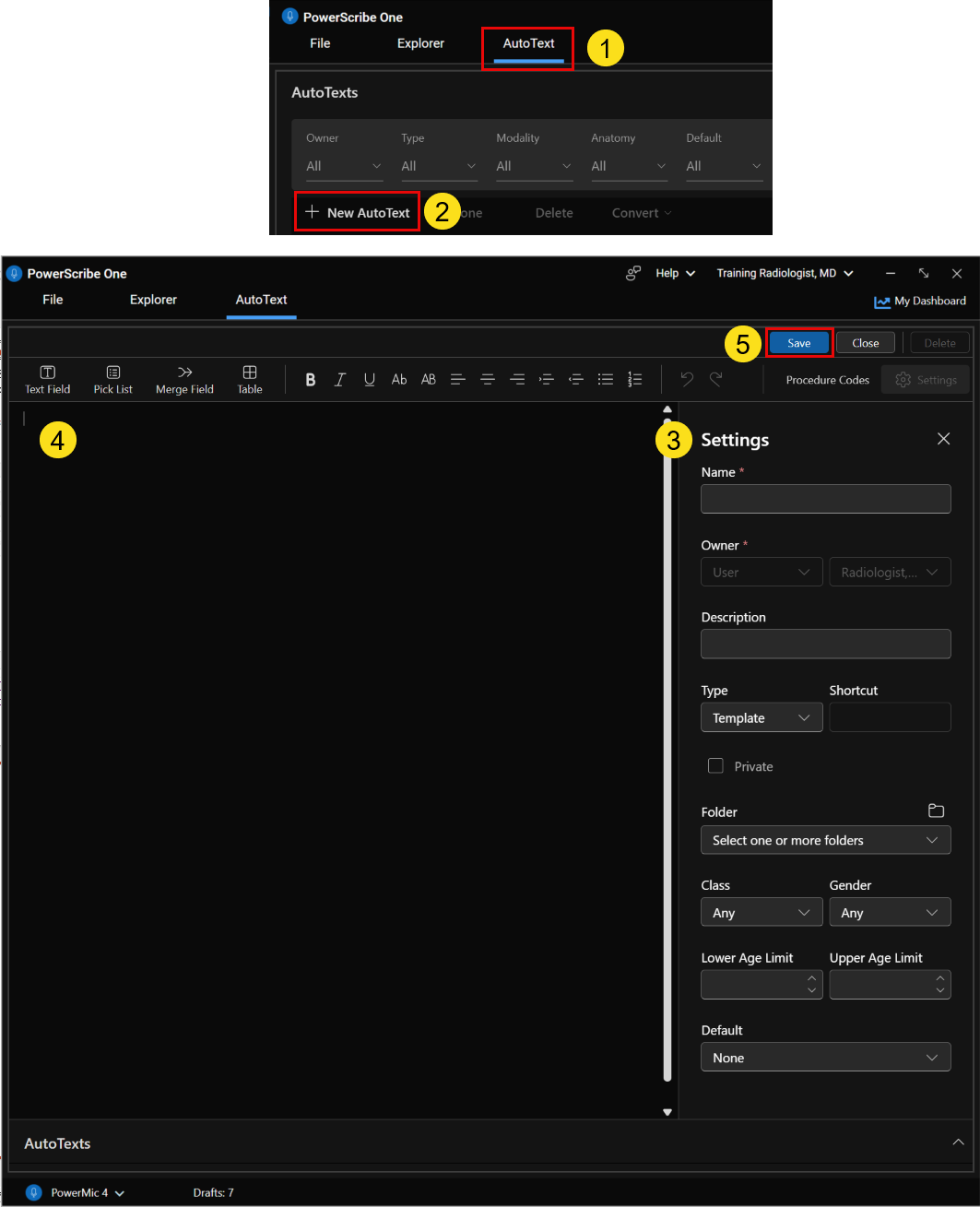The width and height of the screenshot is (980, 1207).
Task: Save the AutoText
Action: click(799, 343)
